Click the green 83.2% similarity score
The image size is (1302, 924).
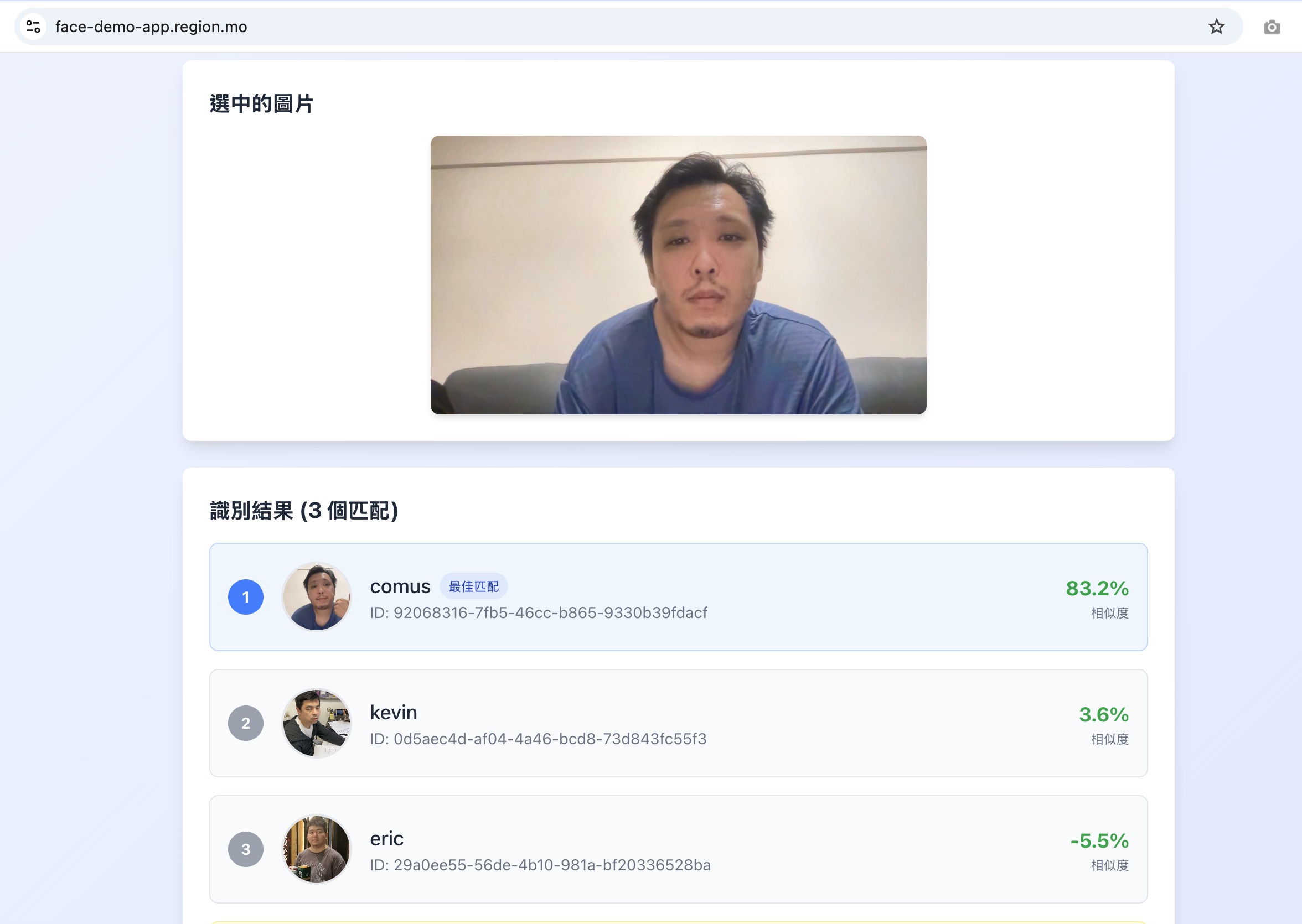[1097, 589]
